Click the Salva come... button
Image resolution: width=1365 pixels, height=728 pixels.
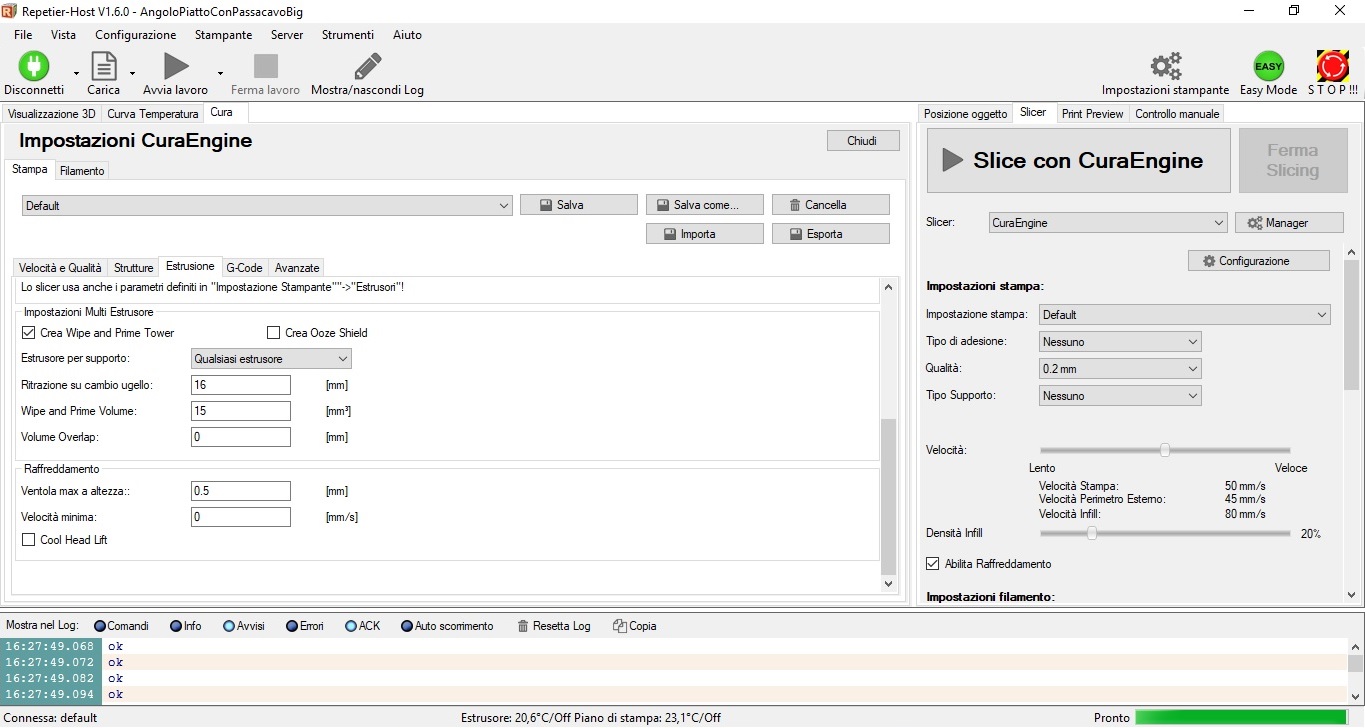pos(704,205)
